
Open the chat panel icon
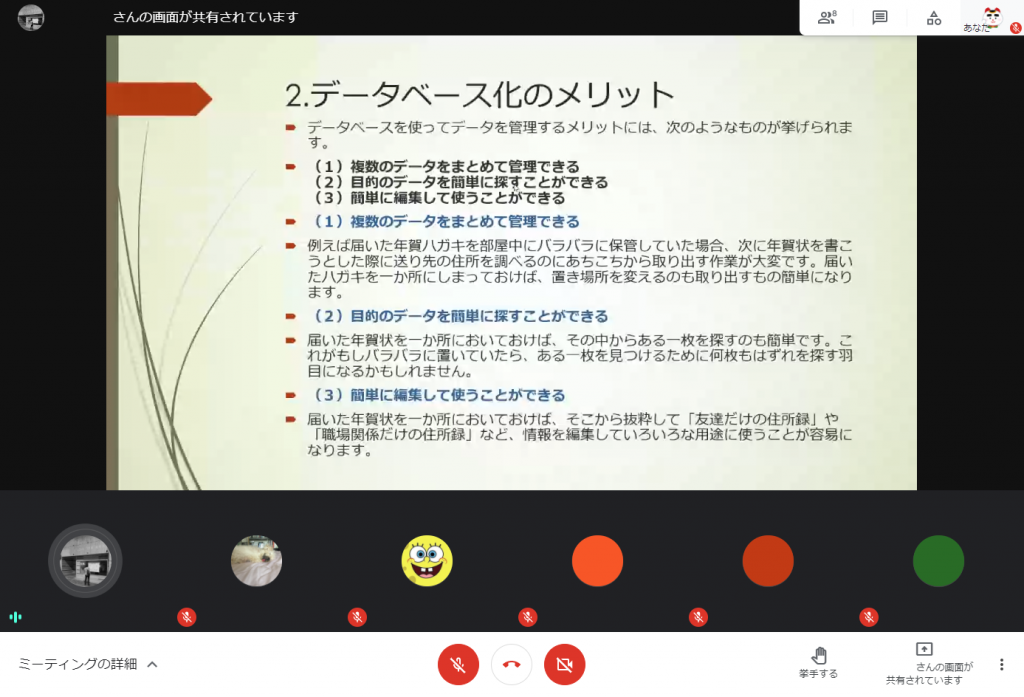880,17
